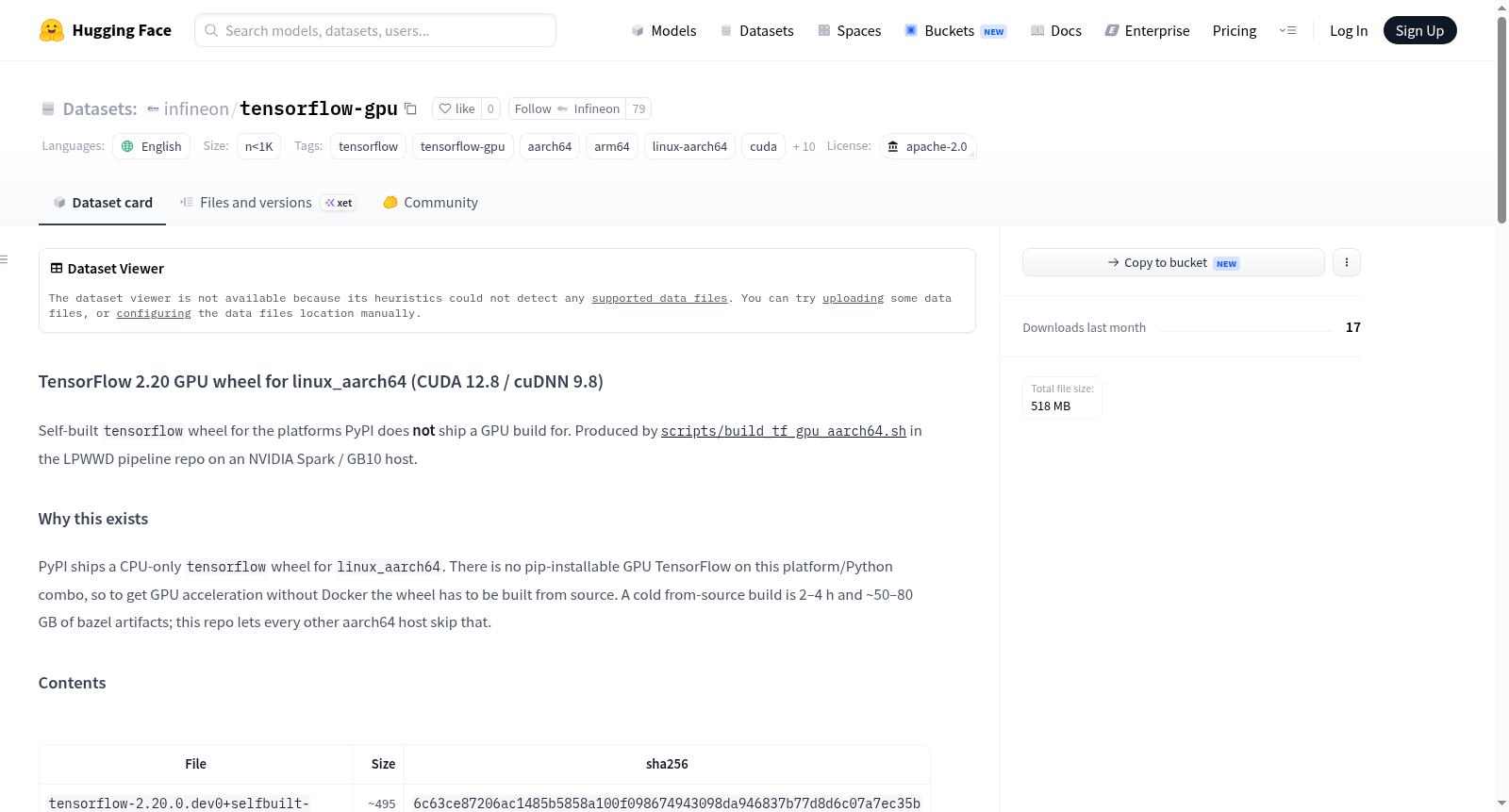Click the n<1K size tag
Image resolution: width=1509 pixels, height=812 pixels.
258,146
